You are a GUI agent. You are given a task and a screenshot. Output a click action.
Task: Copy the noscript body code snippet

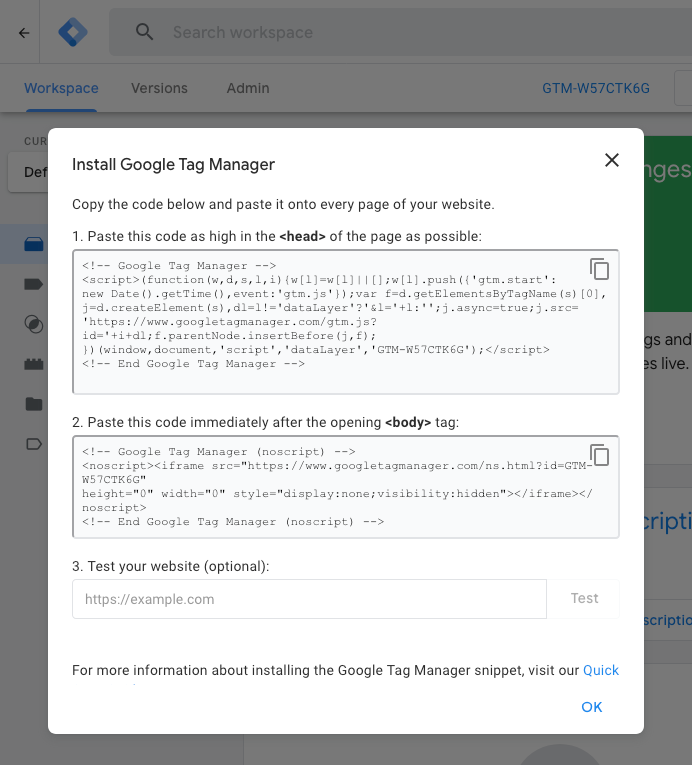599,455
